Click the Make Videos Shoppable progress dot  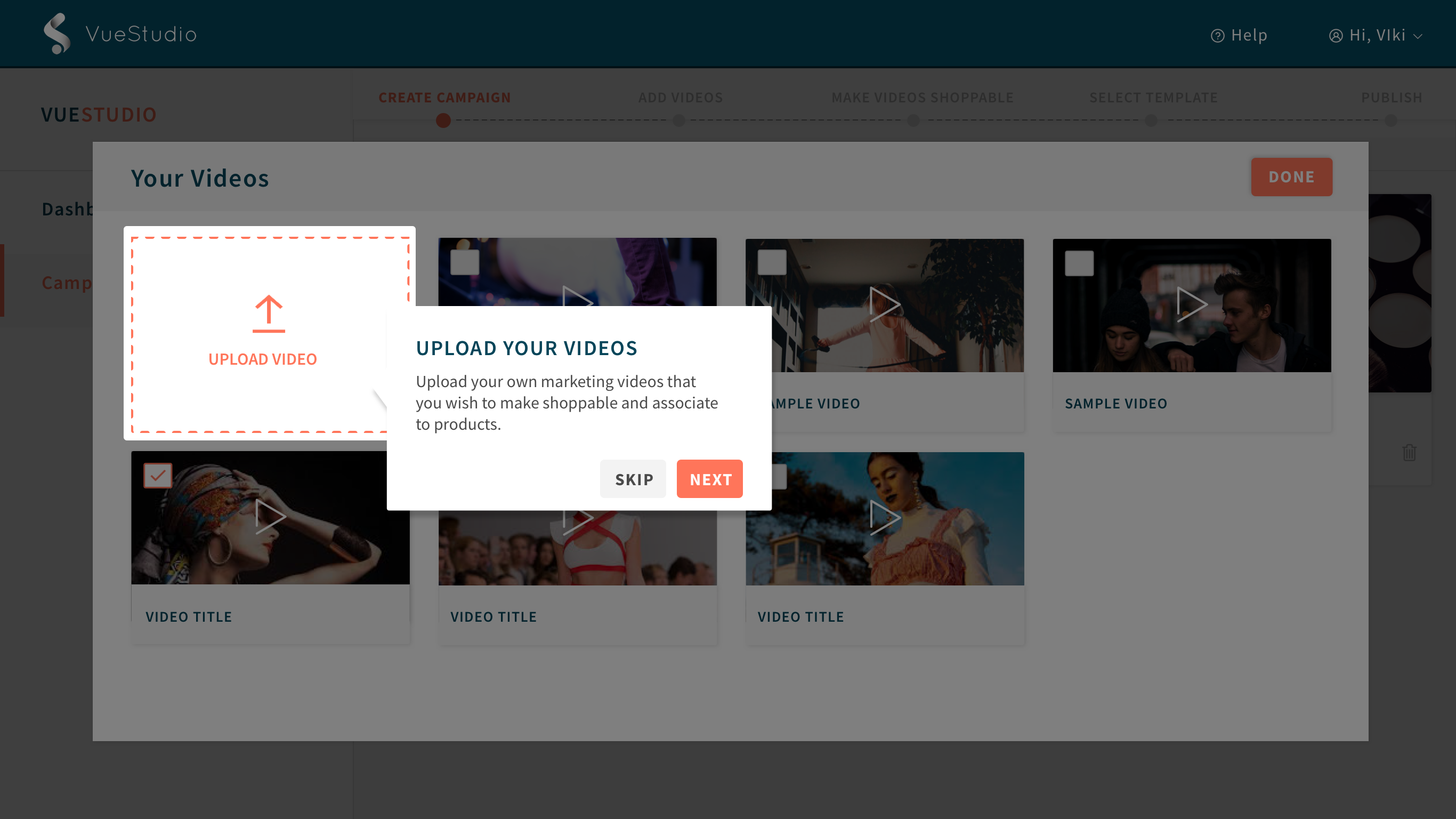pos(913,121)
